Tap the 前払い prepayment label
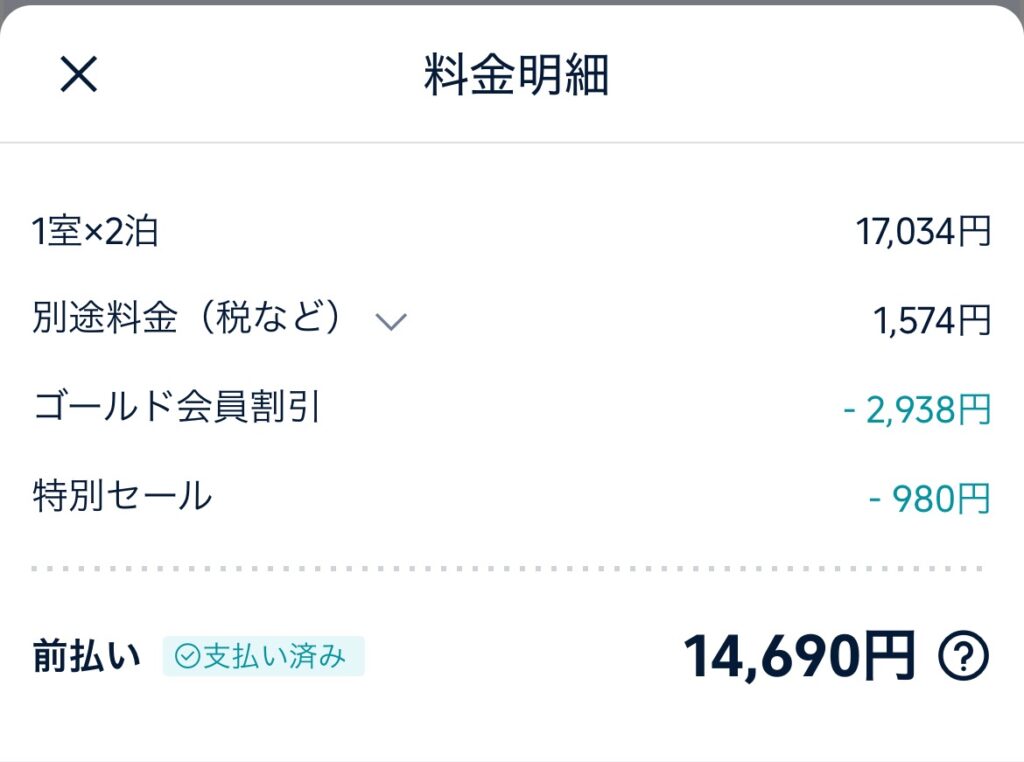 pos(86,656)
